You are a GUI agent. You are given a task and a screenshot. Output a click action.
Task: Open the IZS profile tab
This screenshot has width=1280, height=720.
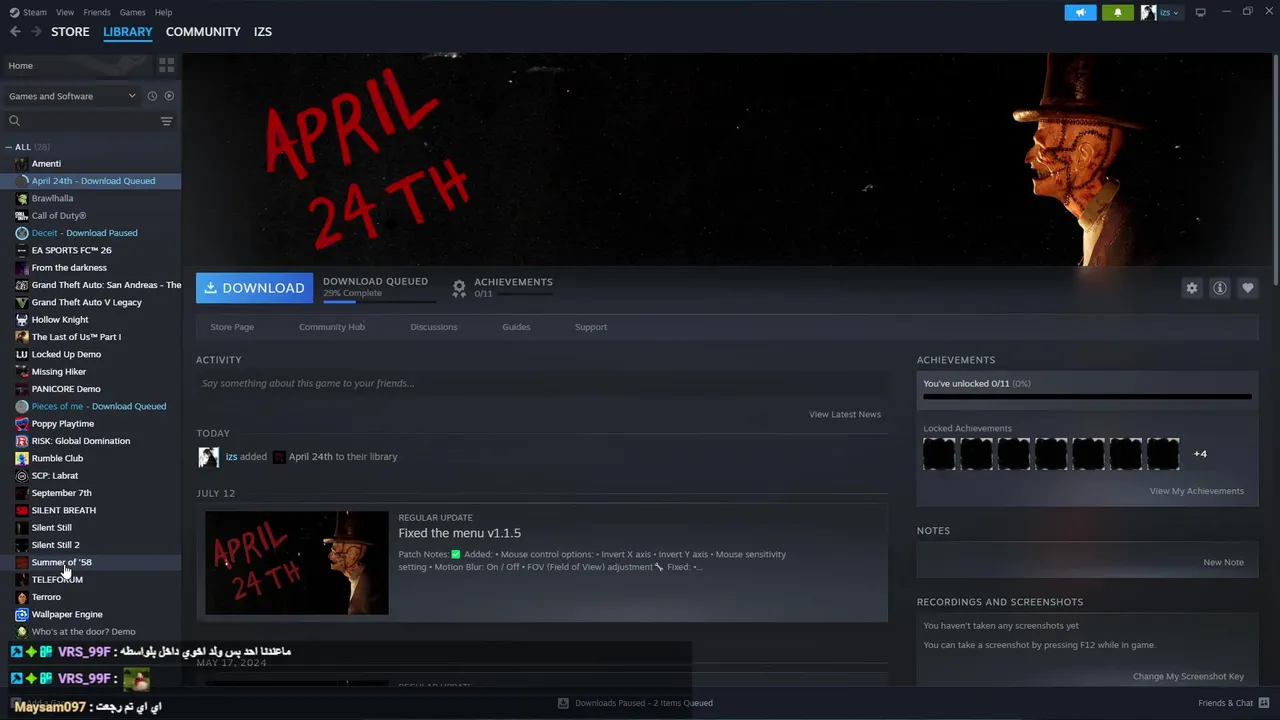click(263, 32)
